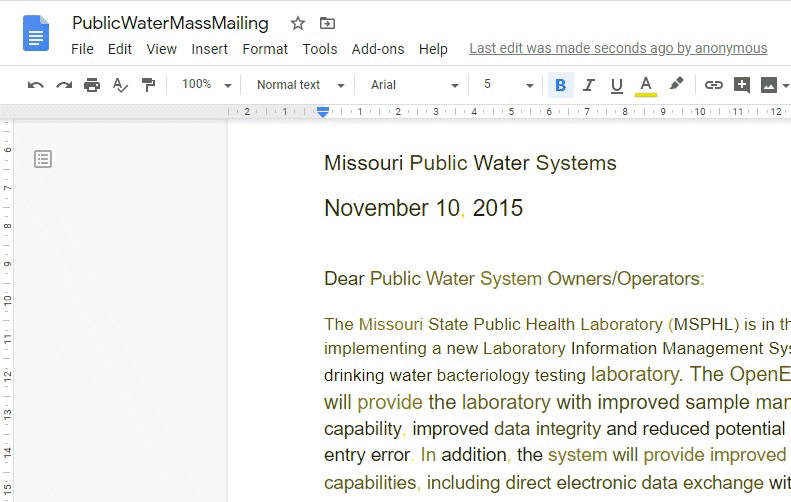Click the document title PublicWaterMassMailing
The height and width of the screenshot is (502, 791).
pyautogui.click(x=171, y=23)
